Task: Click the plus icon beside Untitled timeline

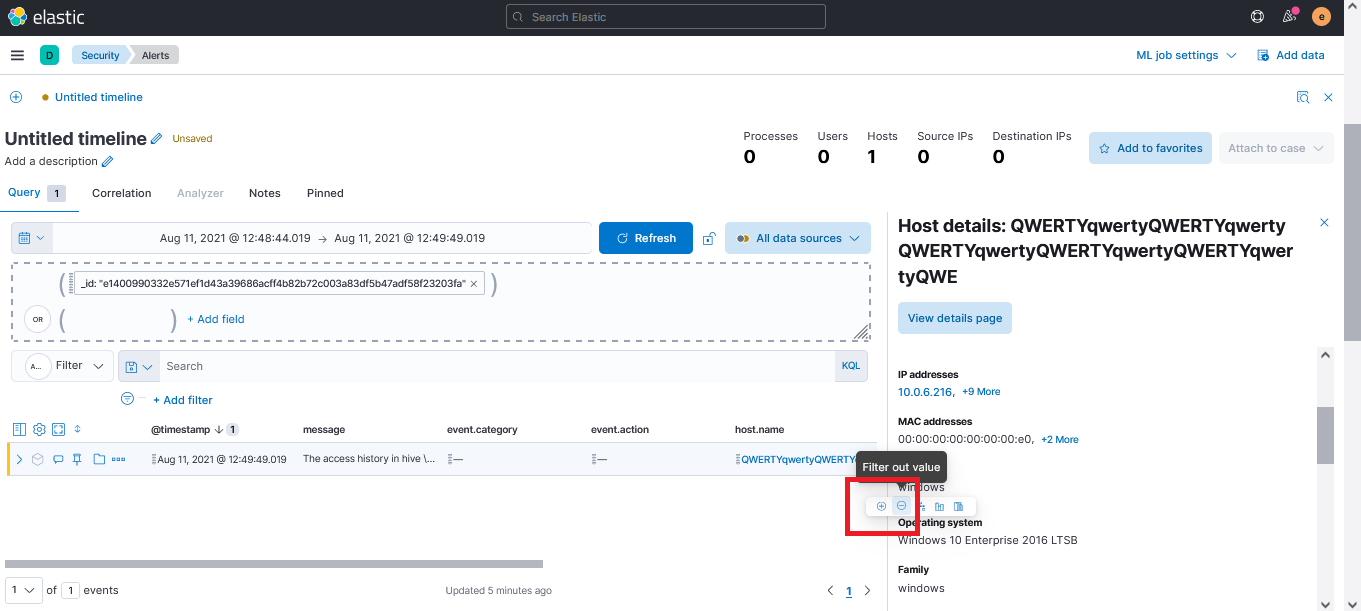Action: coord(16,97)
